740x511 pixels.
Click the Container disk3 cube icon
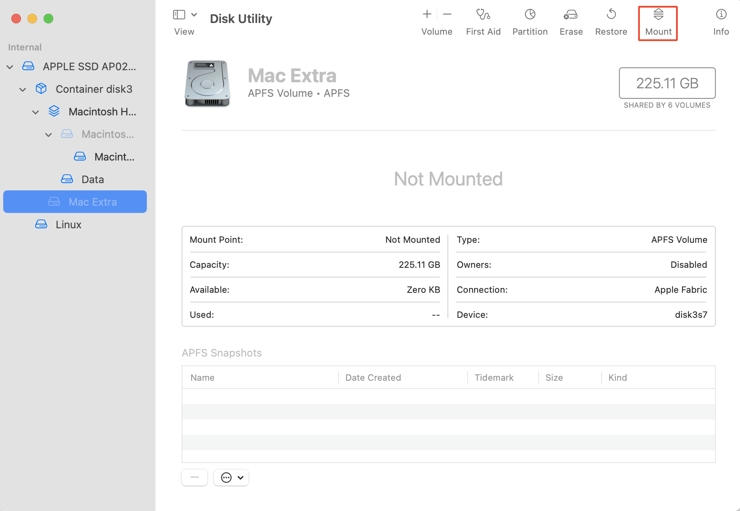coord(41,89)
